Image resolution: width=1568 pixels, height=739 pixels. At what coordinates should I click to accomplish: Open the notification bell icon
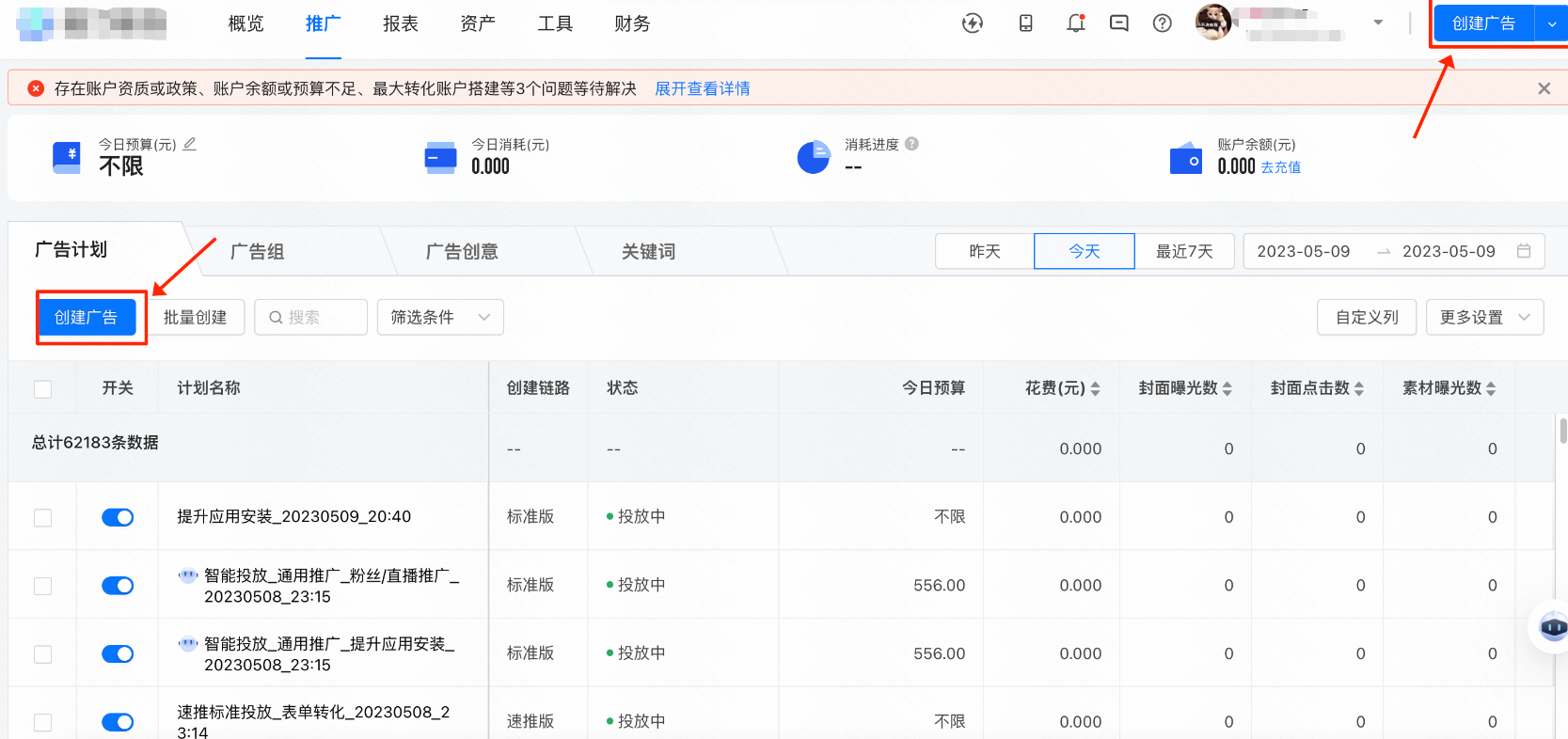point(1076,24)
